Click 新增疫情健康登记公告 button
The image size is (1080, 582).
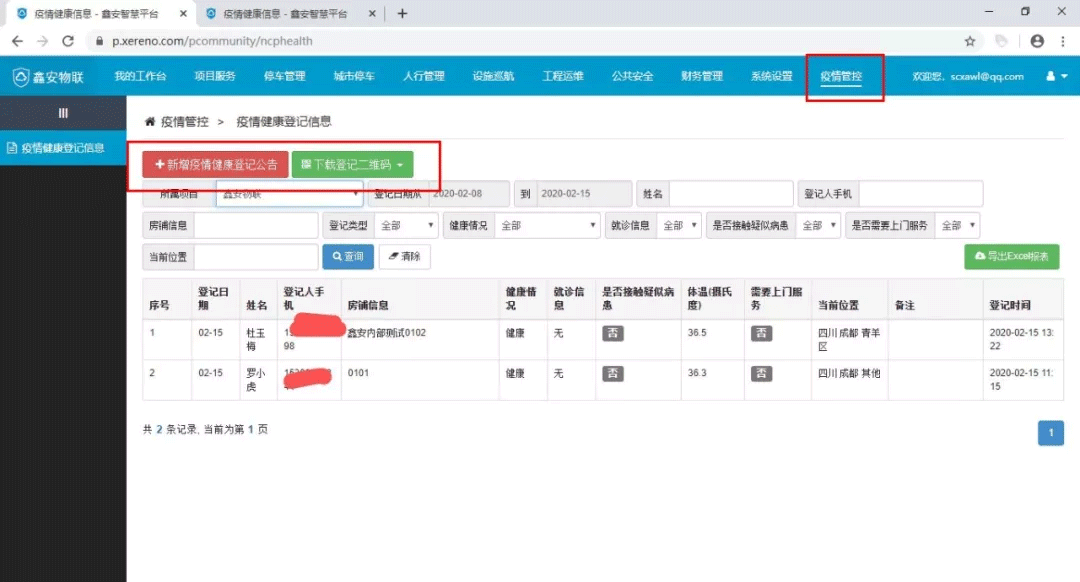pyautogui.click(x=215, y=165)
